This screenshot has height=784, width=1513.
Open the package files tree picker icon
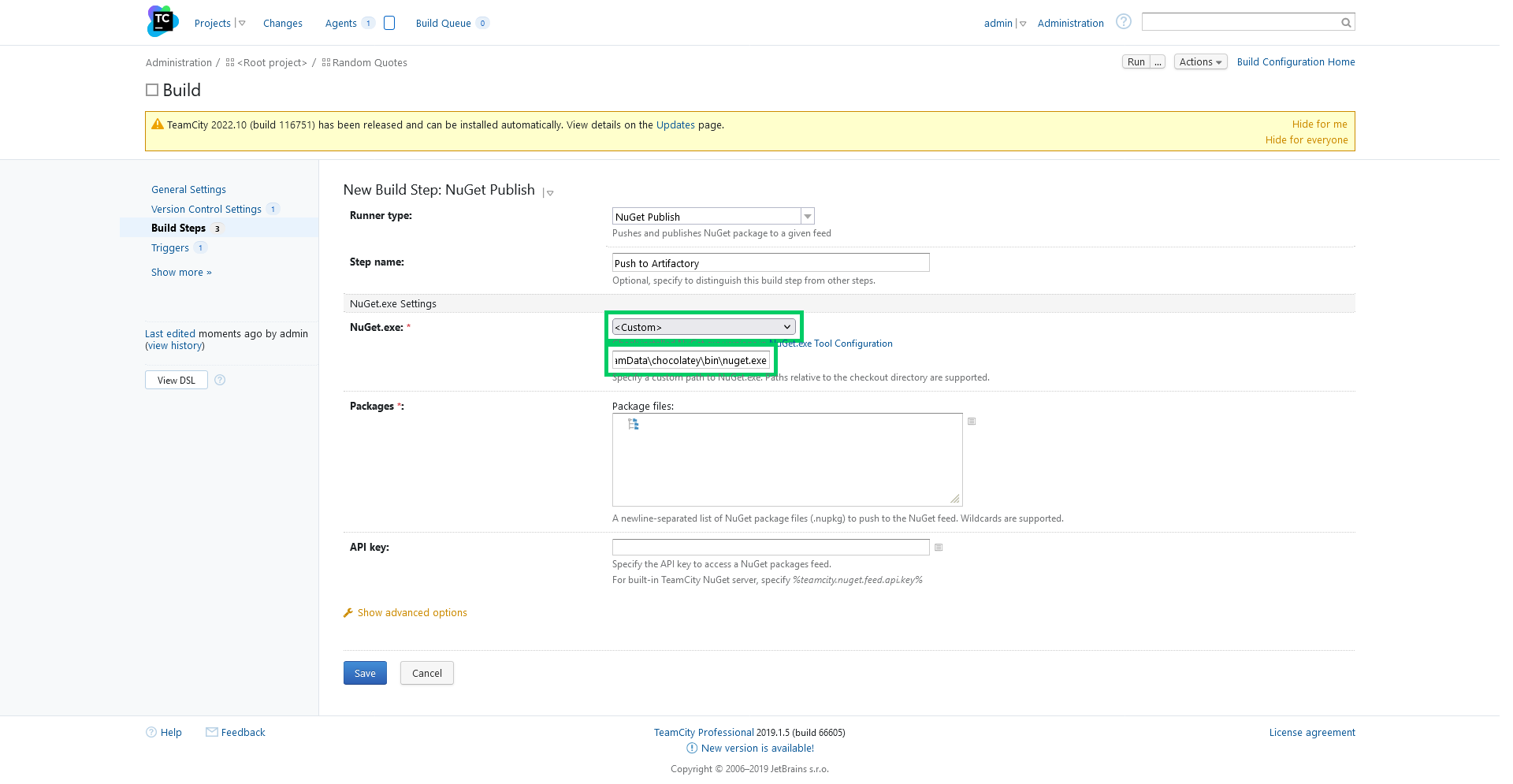633,424
